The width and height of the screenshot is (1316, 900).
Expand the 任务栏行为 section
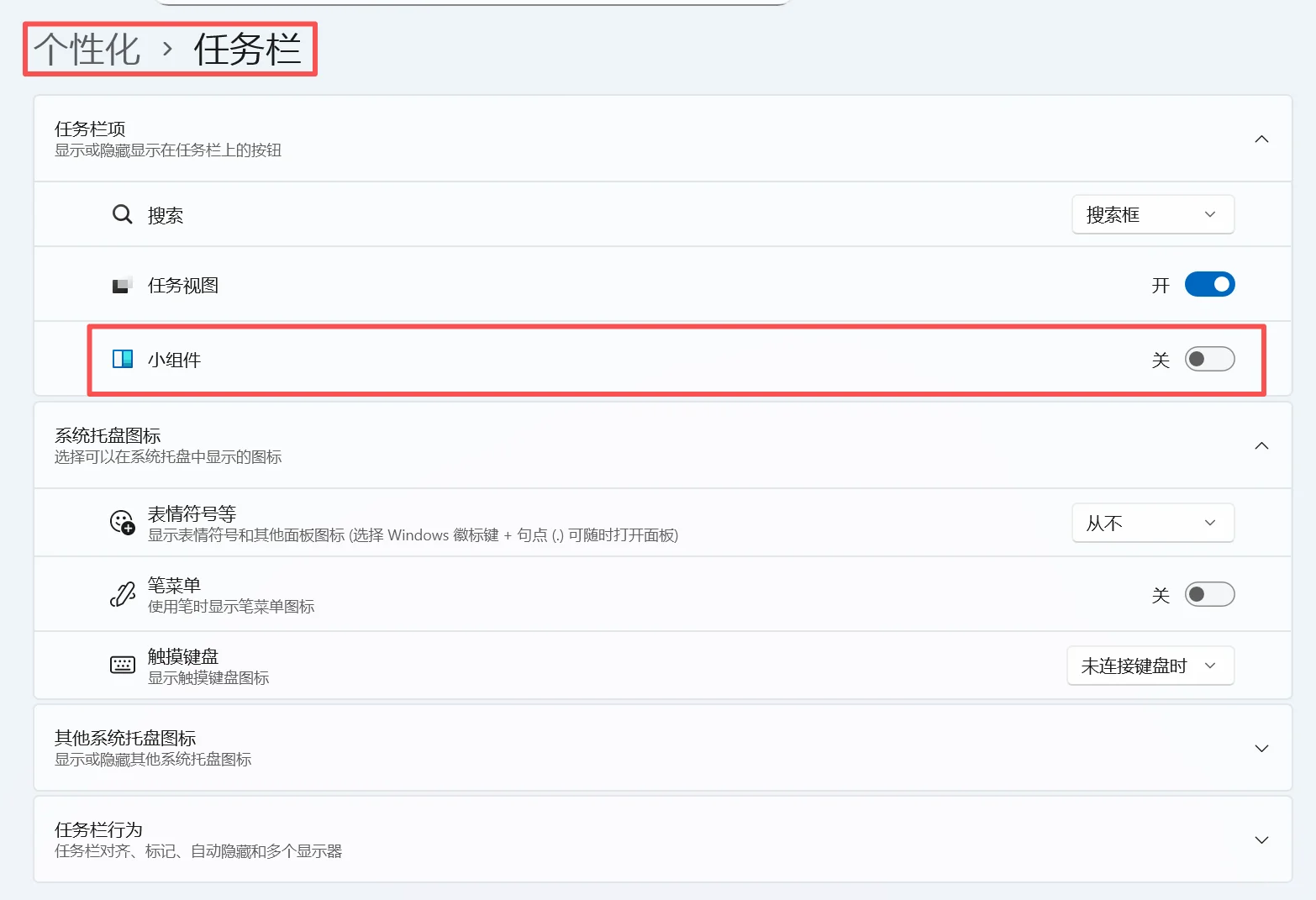[1261, 839]
